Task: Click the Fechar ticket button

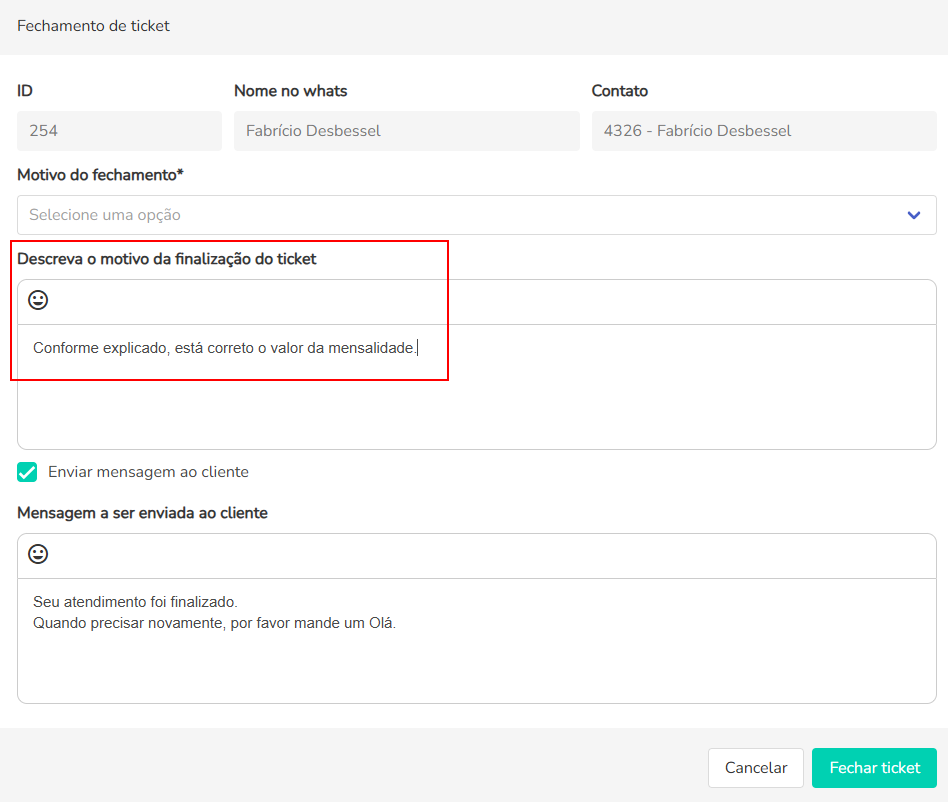Action: pyautogui.click(x=874, y=768)
